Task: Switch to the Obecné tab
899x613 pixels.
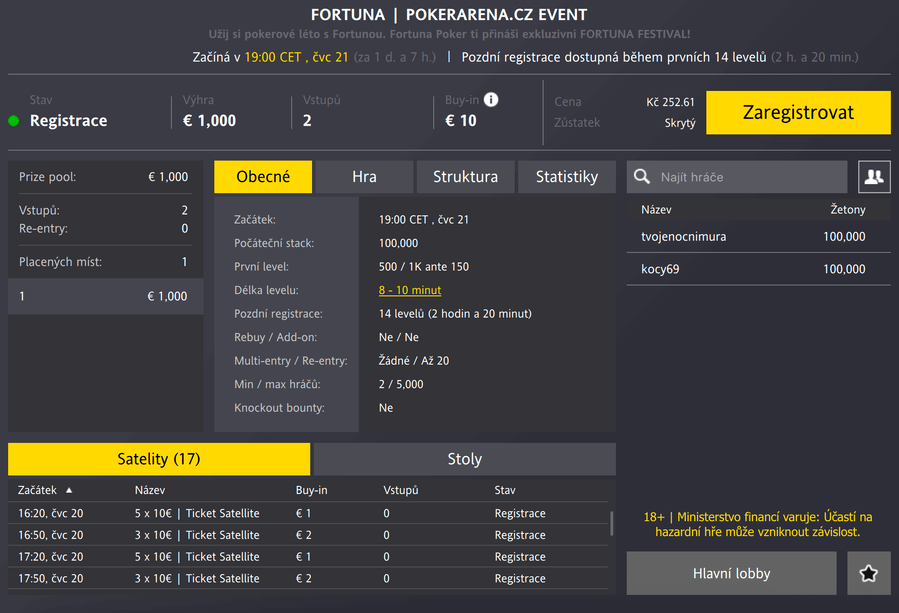Action: [x=263, y=177]
